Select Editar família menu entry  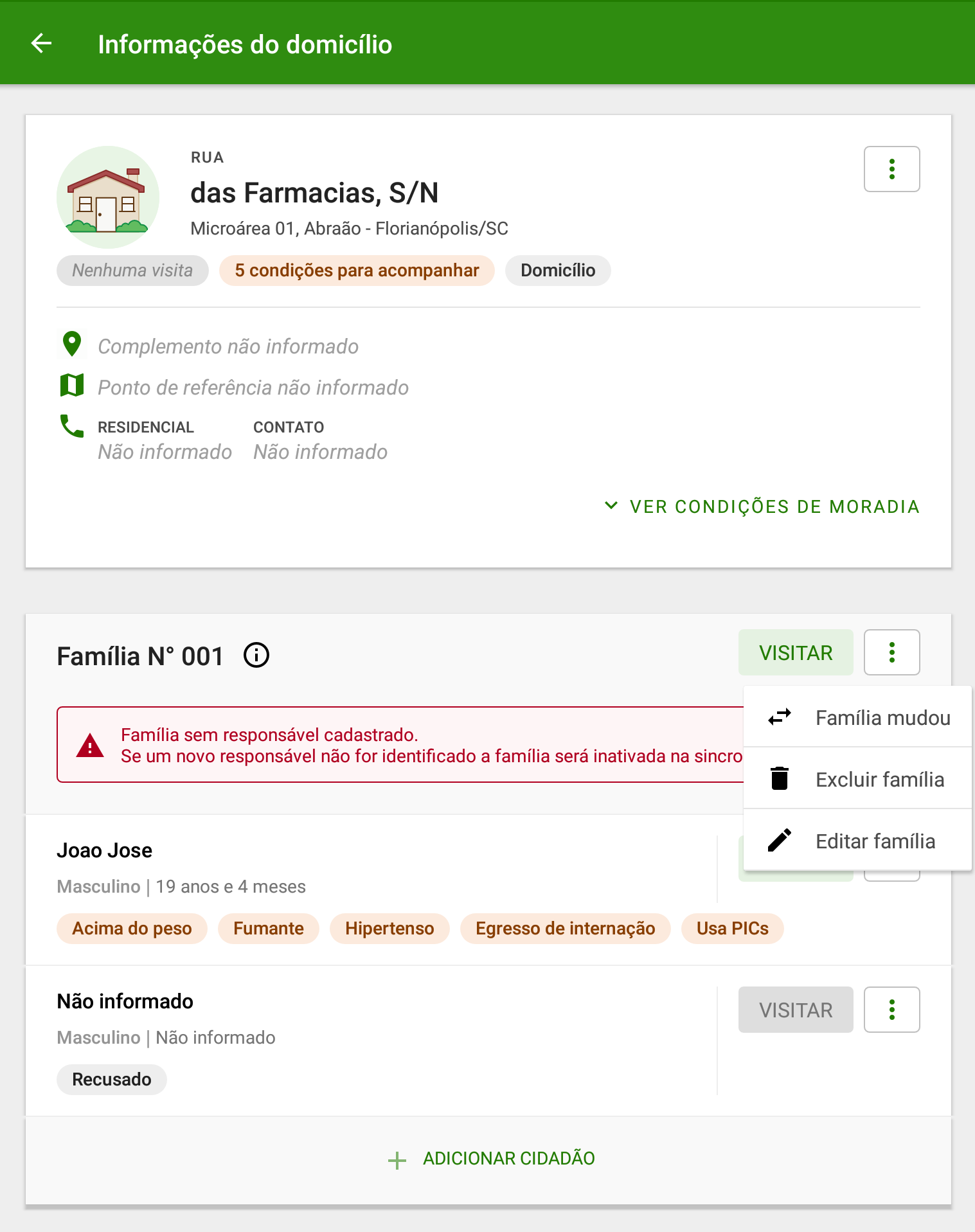857,841
